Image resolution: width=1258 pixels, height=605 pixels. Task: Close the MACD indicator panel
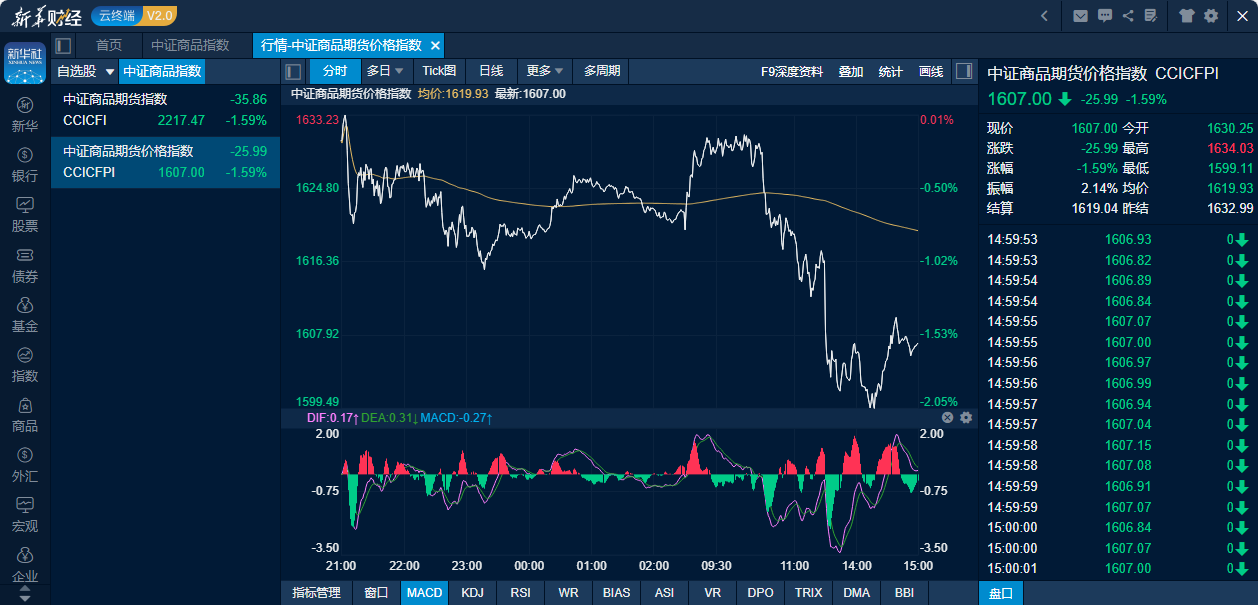[947, 417]
